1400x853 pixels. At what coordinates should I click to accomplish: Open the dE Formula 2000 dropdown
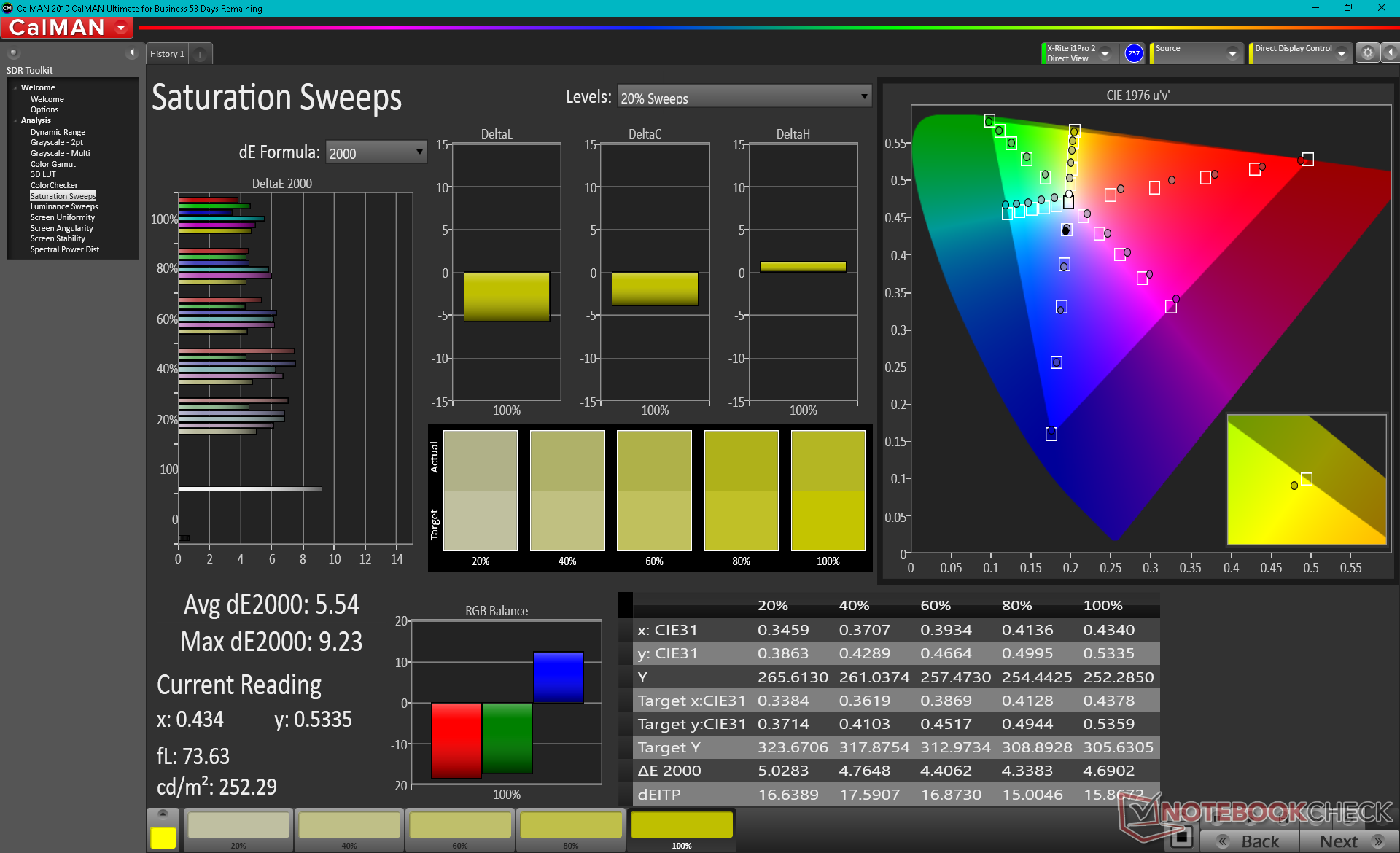point(376,152)
